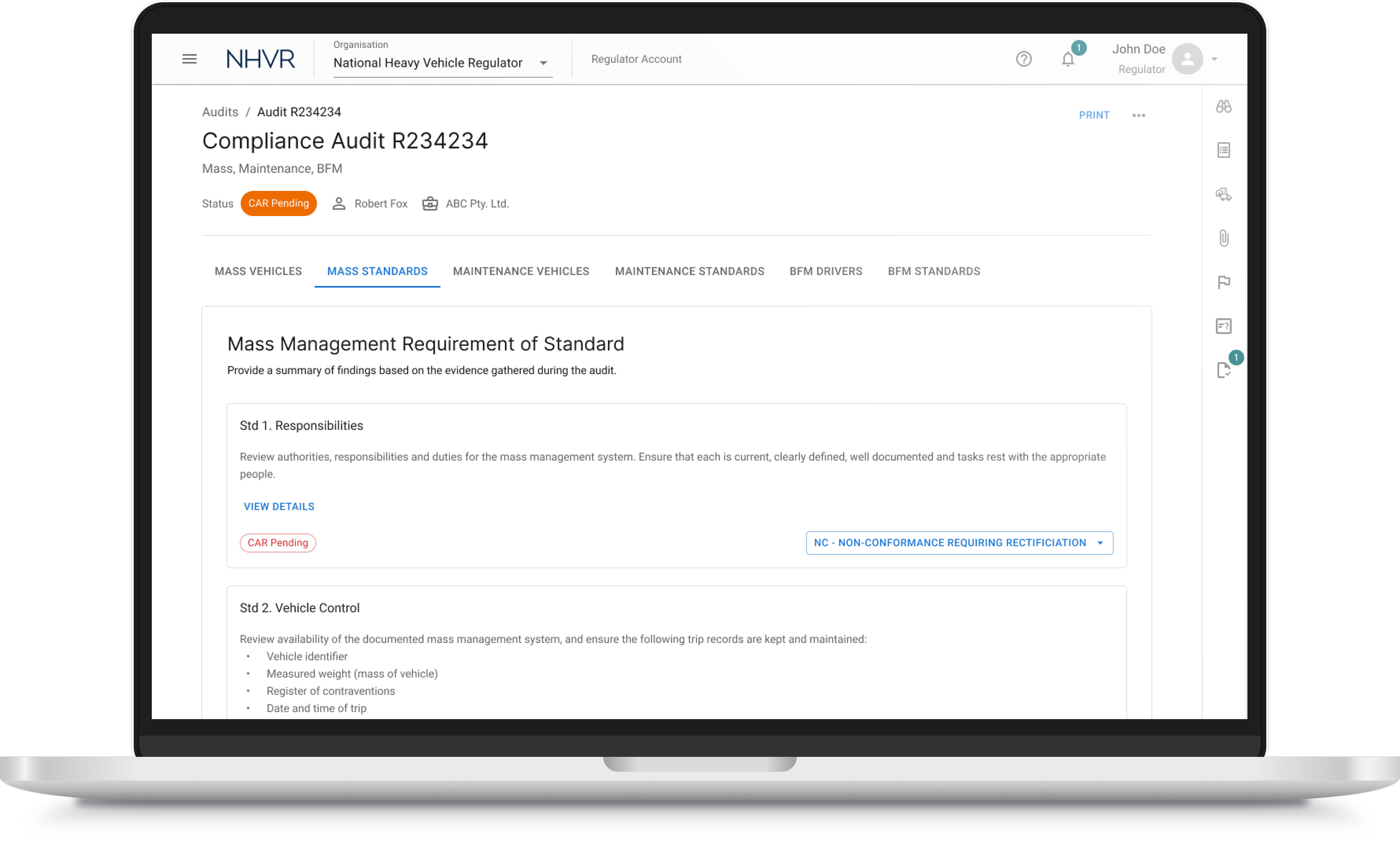Click the help question mark icon
1400x844 pixels.
pos(1023,59)
